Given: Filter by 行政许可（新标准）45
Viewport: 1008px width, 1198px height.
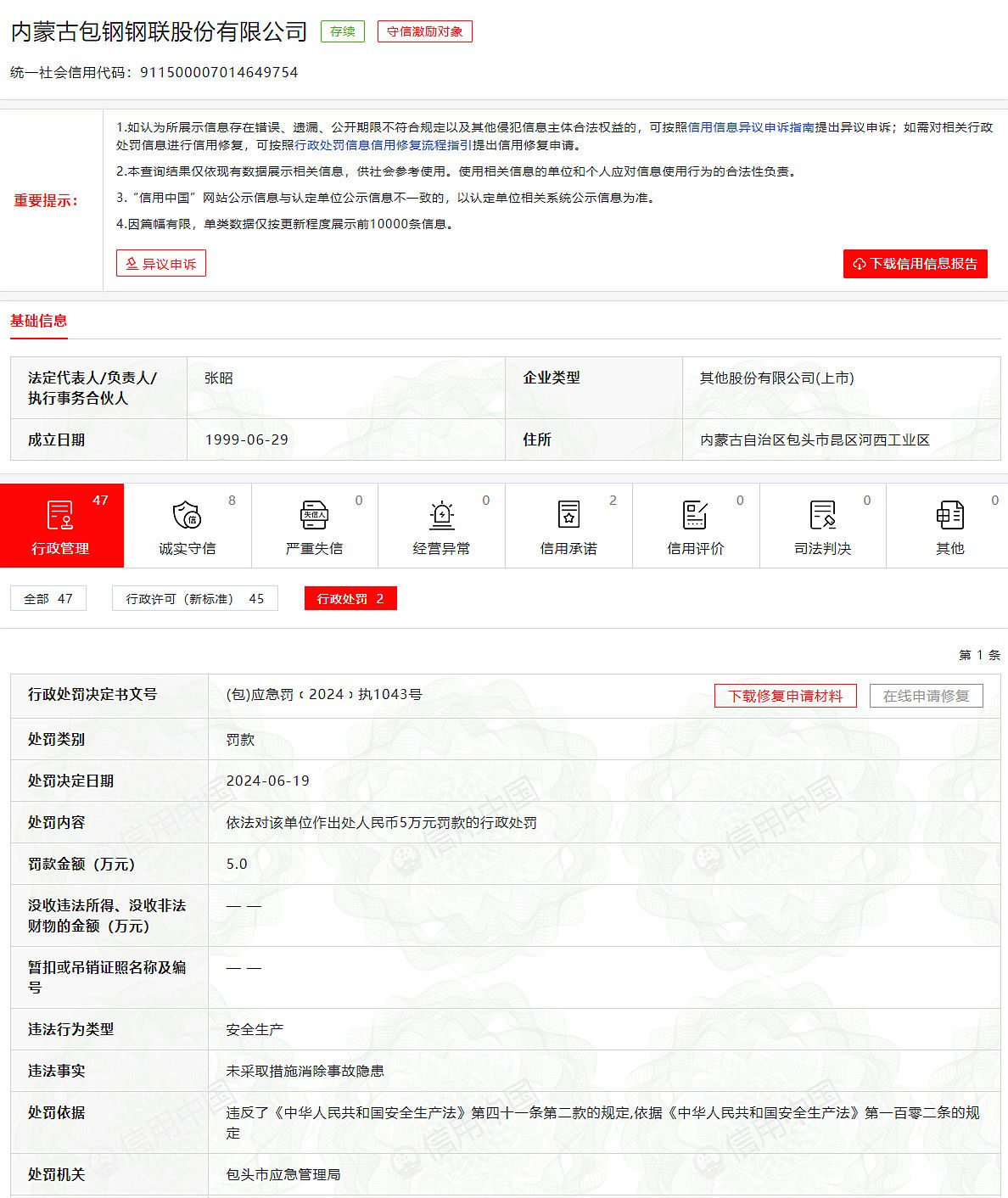Looking at the screenshot, I should coord(195,598).
